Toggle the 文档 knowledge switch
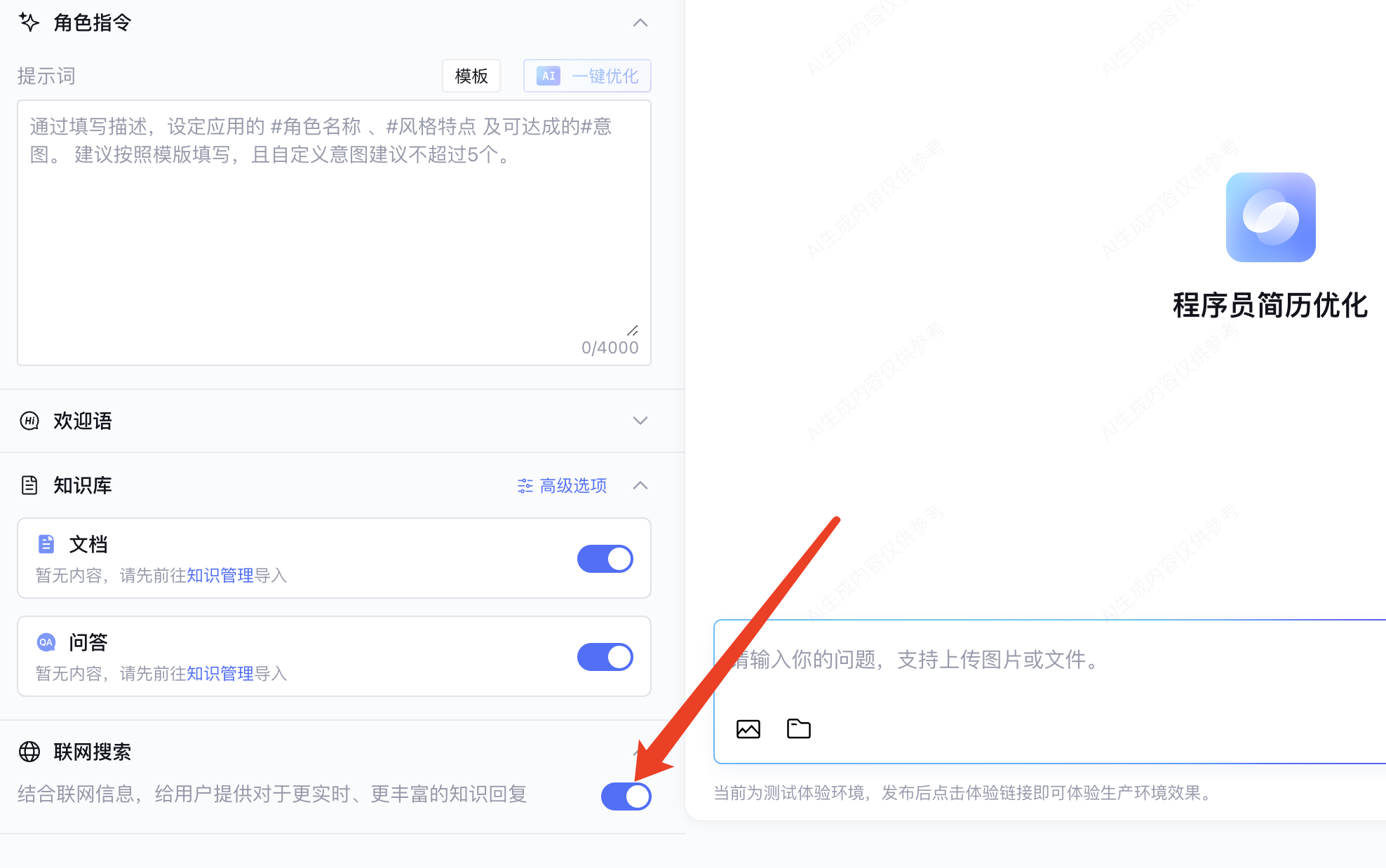This screenshot has height=868, width=1386. (x=605, y=559)
